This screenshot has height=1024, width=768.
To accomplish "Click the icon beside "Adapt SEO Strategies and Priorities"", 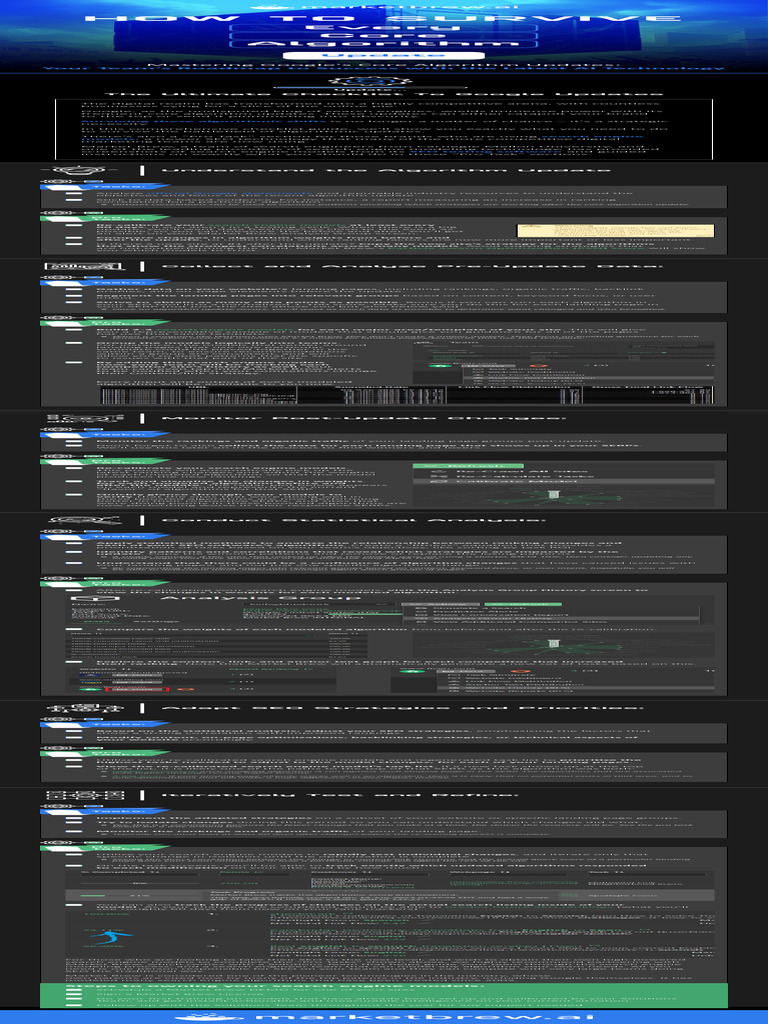I will click(85, 709).
